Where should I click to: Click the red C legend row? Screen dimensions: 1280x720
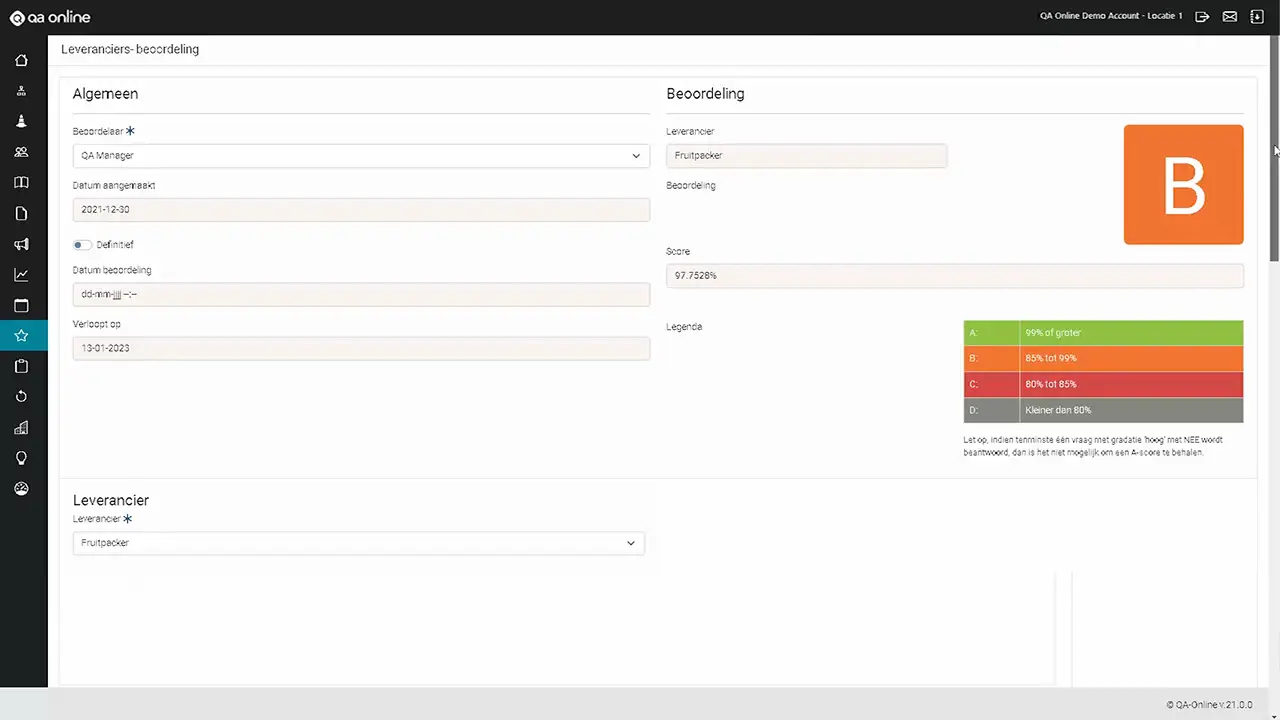point(1104,384)
